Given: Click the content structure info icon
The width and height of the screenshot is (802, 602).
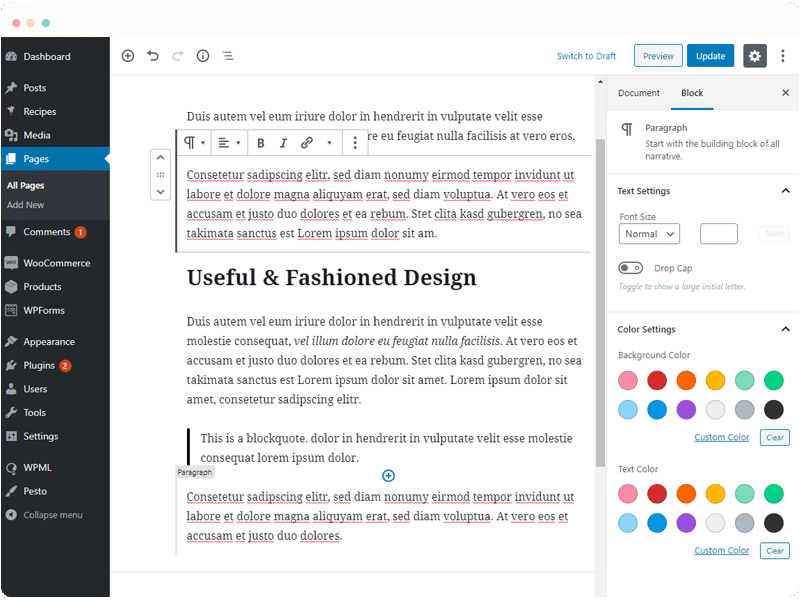Looking at the screenshot, I should point(203,56).
